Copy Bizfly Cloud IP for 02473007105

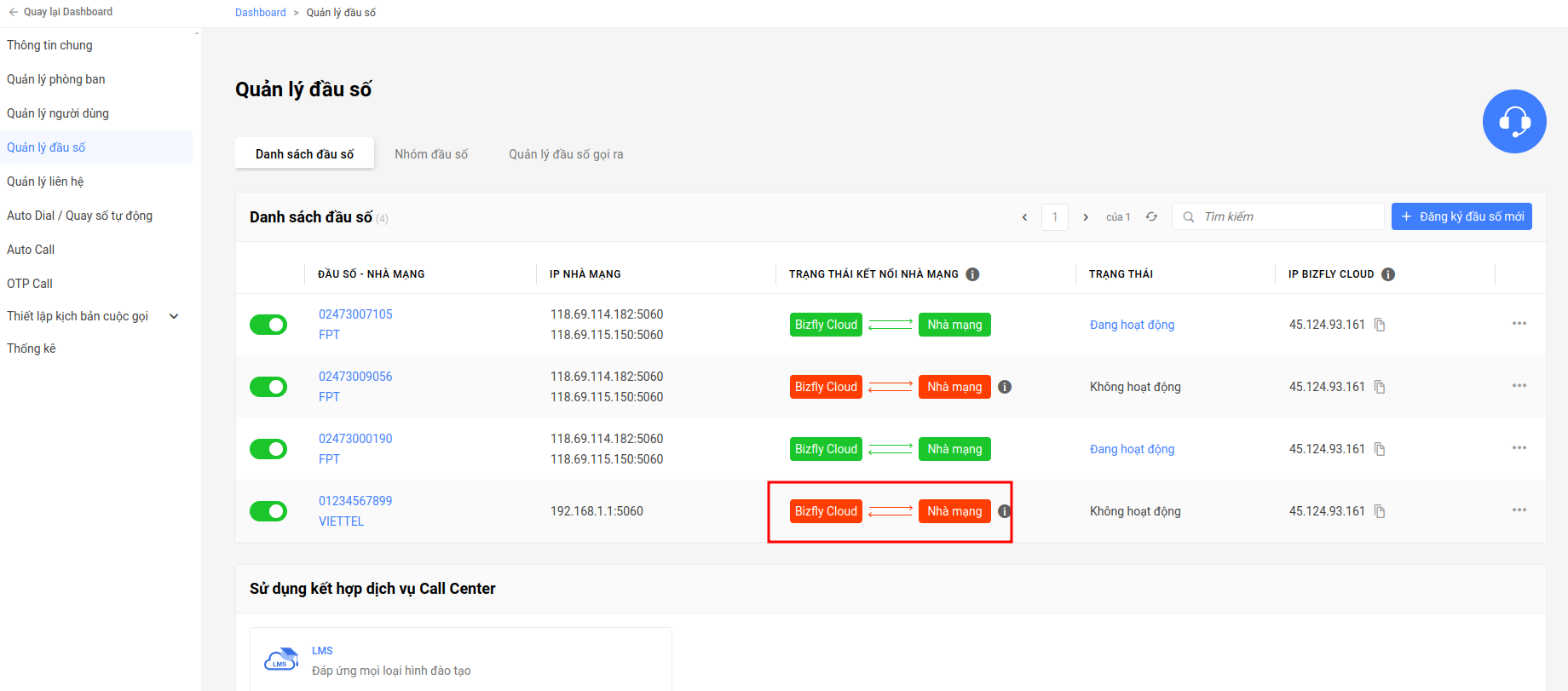tap(1380, 325)
